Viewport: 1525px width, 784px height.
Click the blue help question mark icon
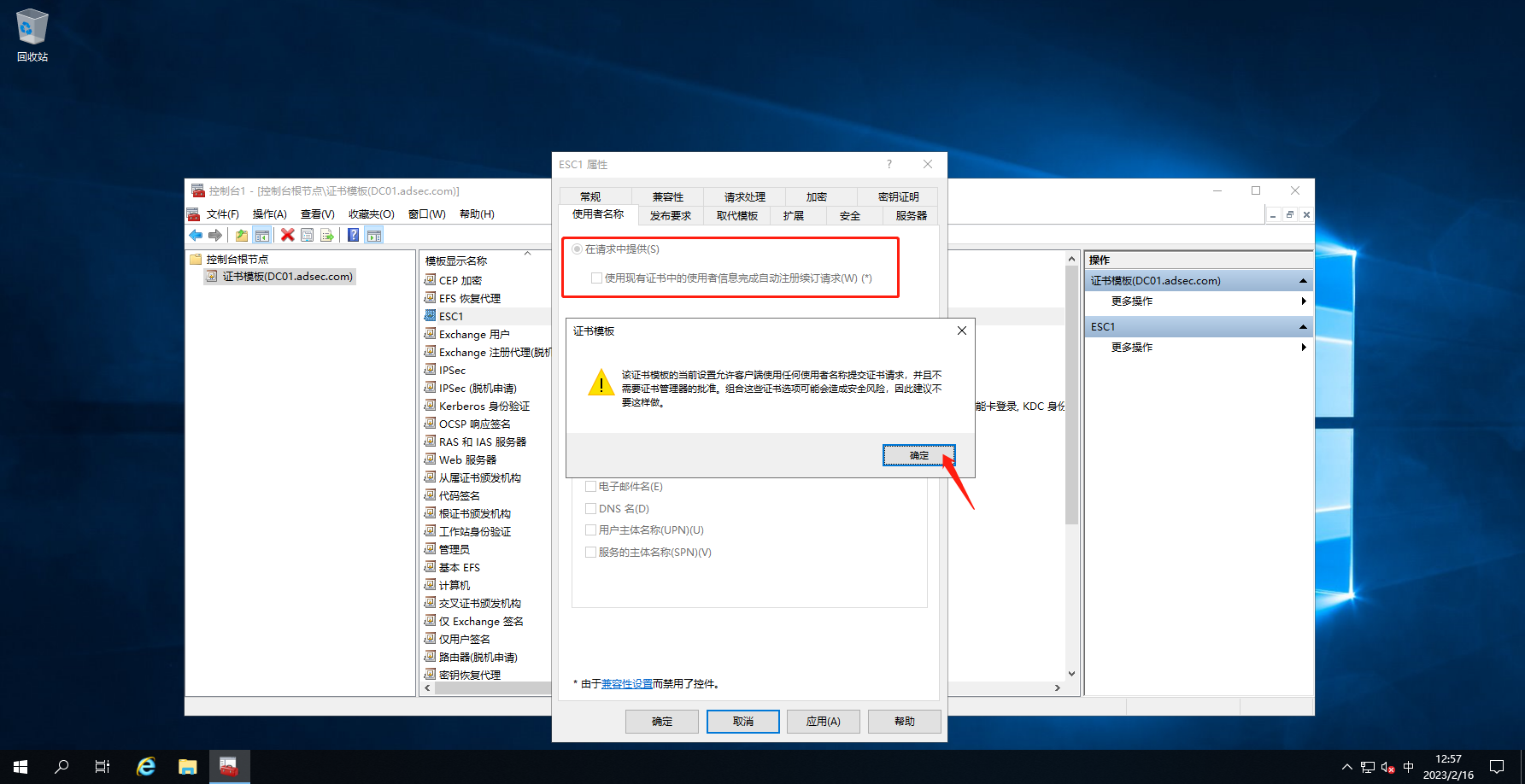click(x=353, y=236)
